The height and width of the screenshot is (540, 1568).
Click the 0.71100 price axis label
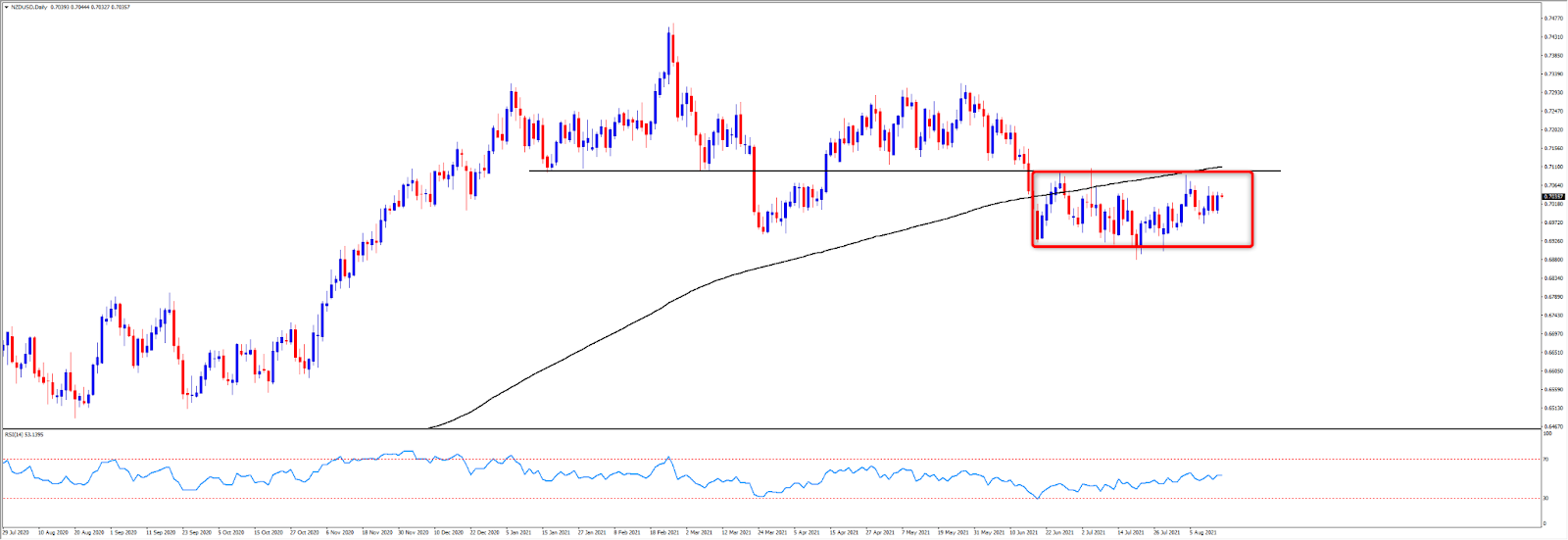click(x=1553, y=167)
